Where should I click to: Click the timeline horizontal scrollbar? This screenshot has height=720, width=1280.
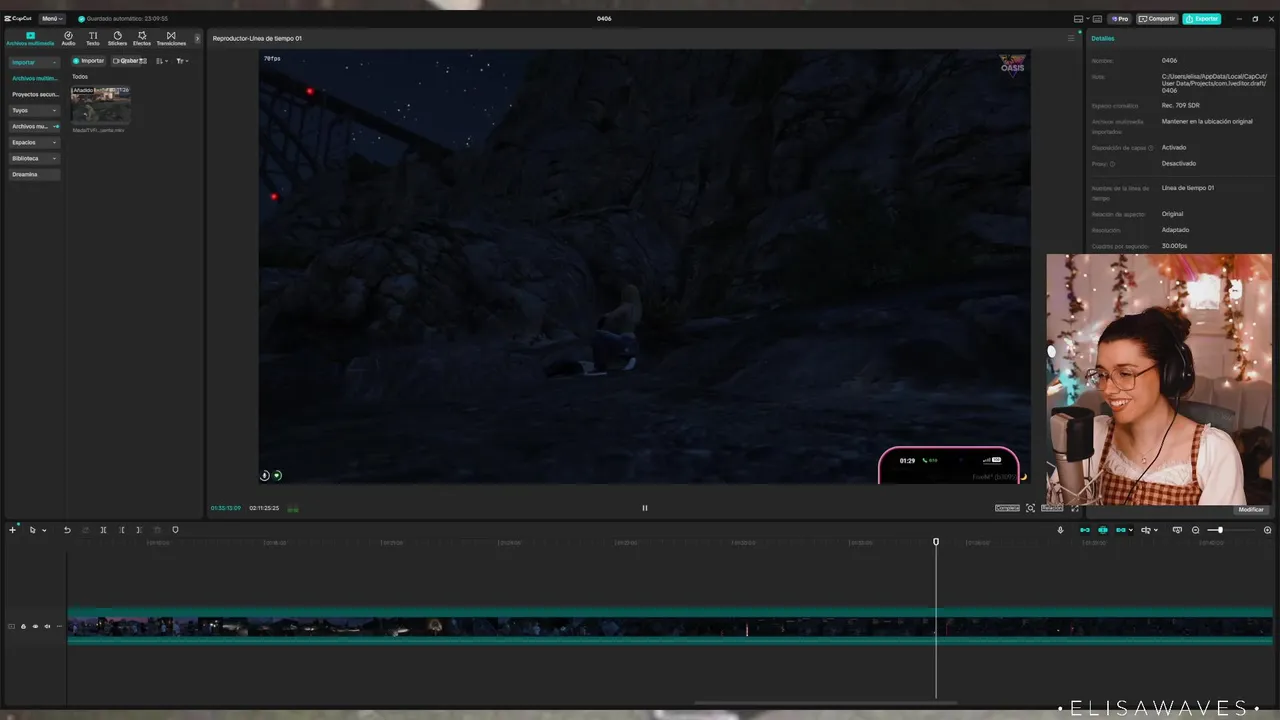[825, 702]
